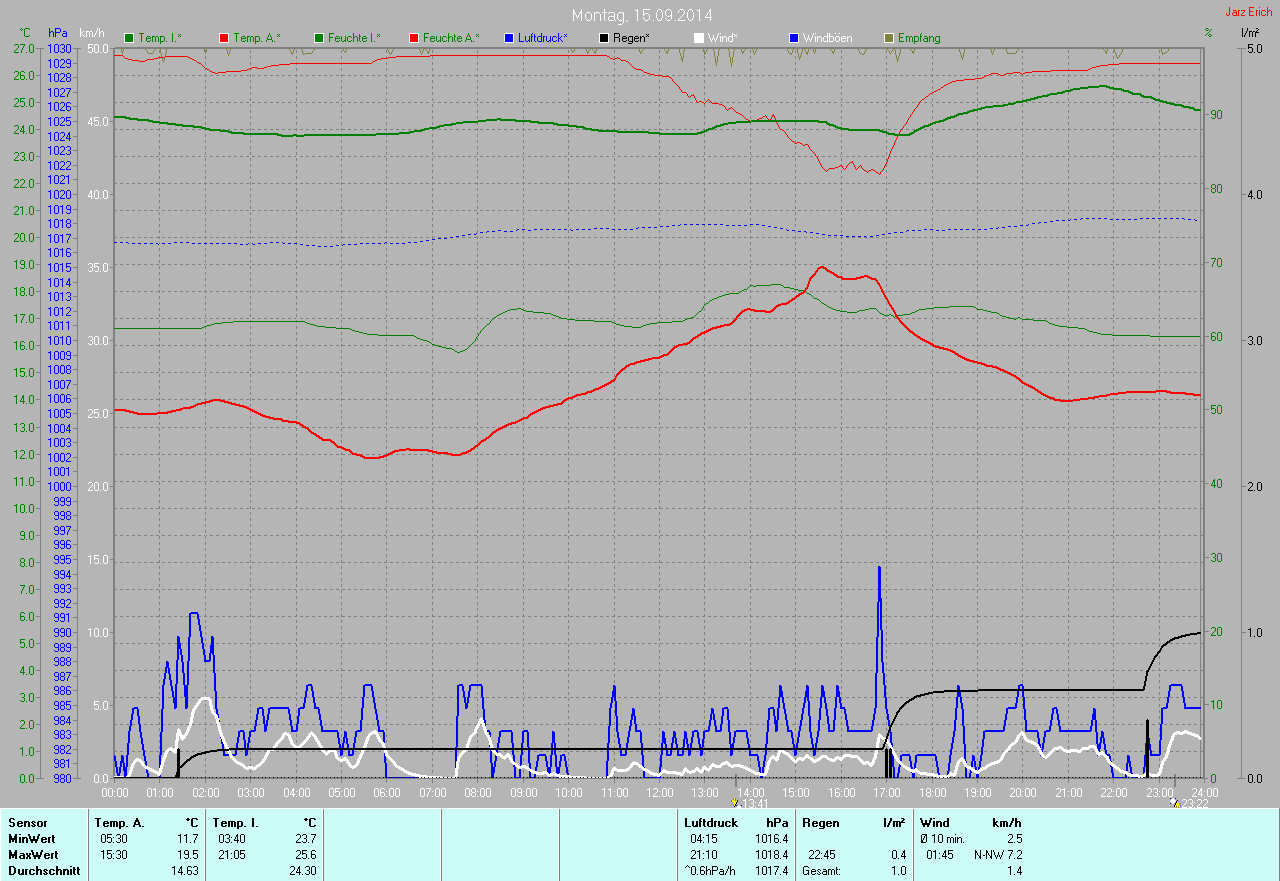Click the green swatch beside Temp. I.
This screenshot has height=881, width=1280.
[129, 38]
